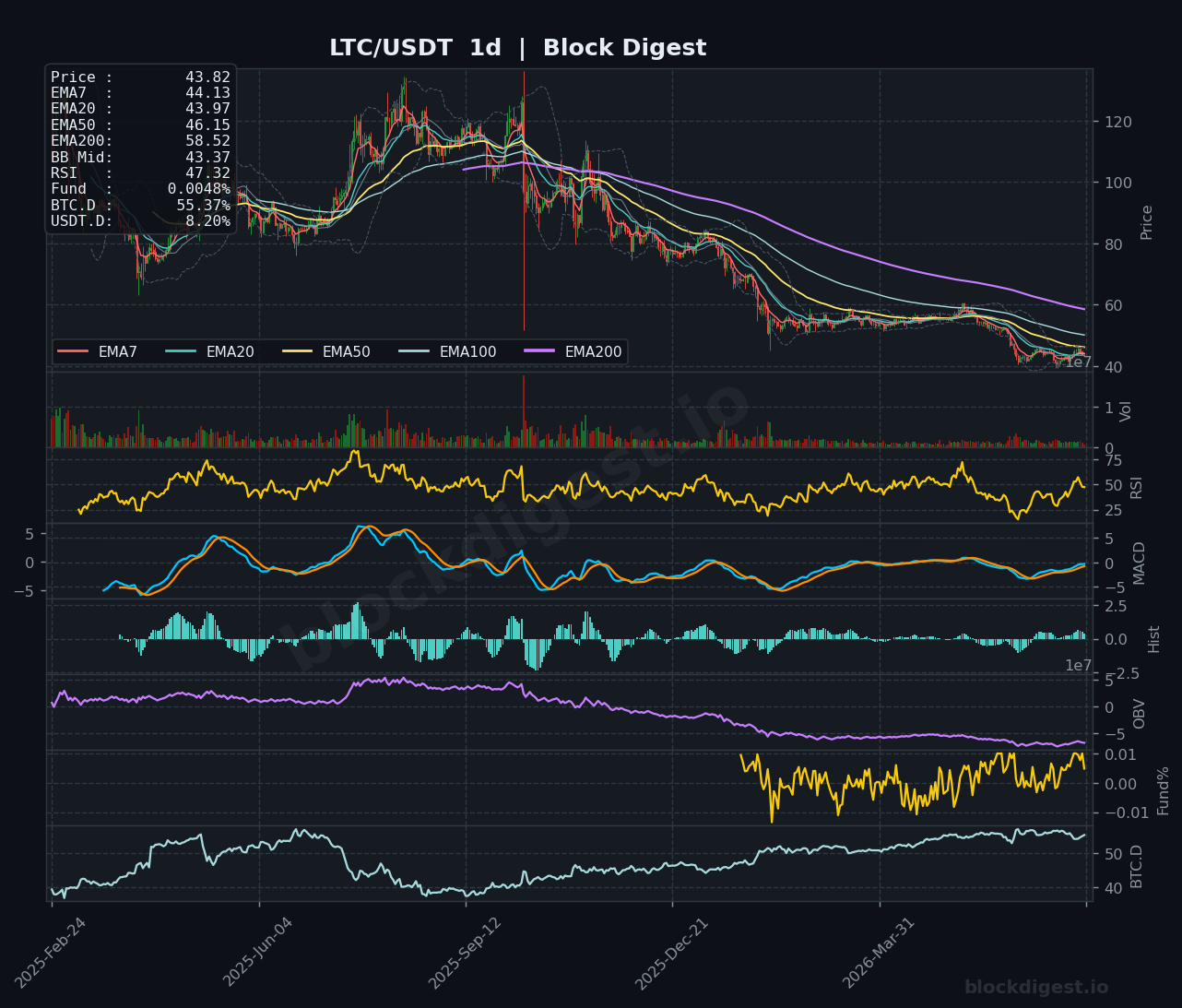Click the Price value 43.82 in info box

tap(207, 77)
